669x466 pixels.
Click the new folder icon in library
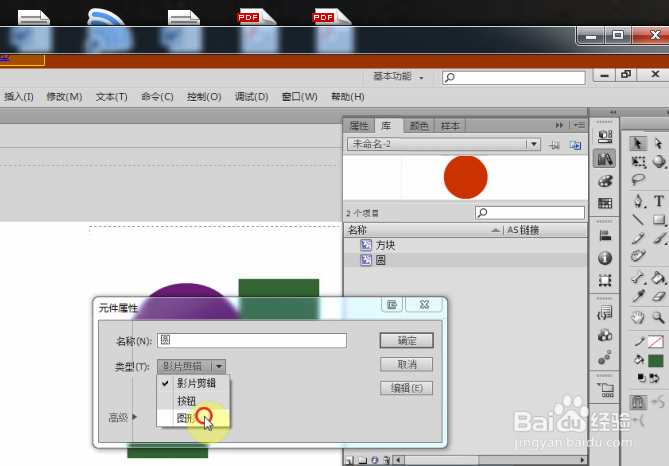tap(362, 460)
